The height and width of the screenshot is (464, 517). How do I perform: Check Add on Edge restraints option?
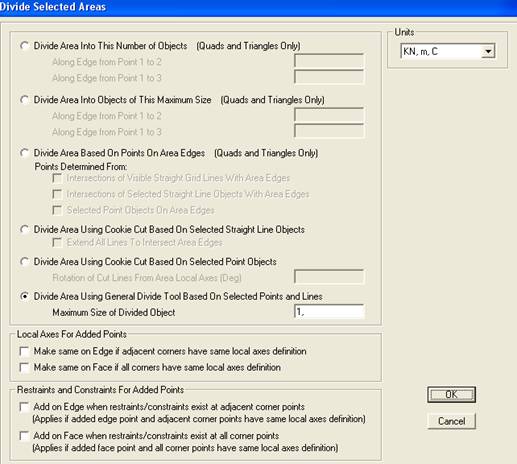click(24, 407)
